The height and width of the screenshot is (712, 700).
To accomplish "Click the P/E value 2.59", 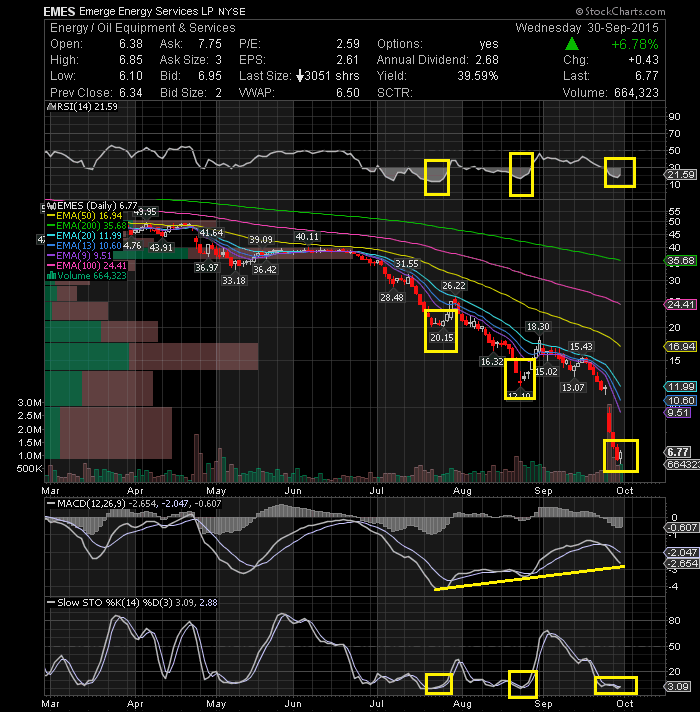I will (x=348, y=44).
